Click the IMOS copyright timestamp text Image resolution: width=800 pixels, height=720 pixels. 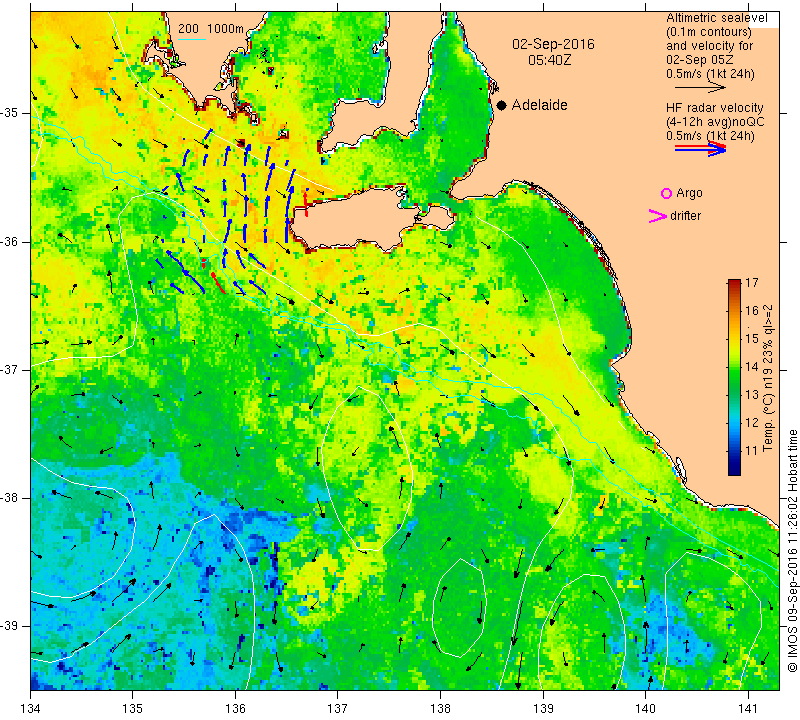coord(792,551)
